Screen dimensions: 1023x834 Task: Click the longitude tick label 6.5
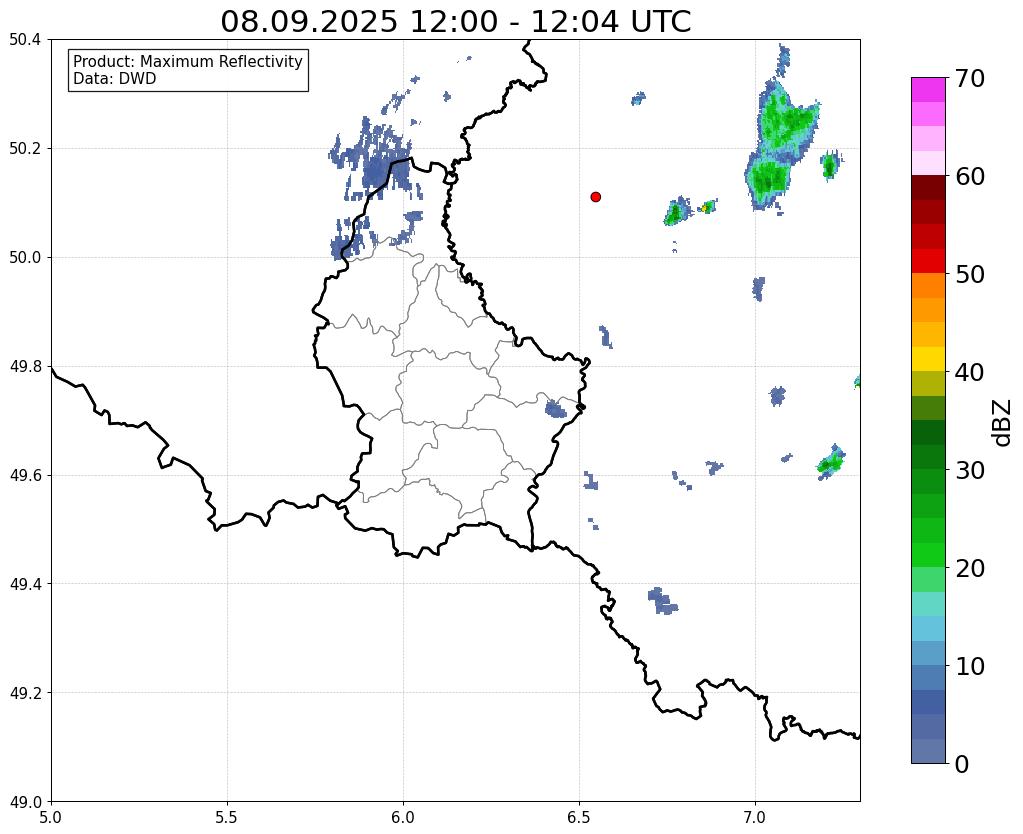579,817
